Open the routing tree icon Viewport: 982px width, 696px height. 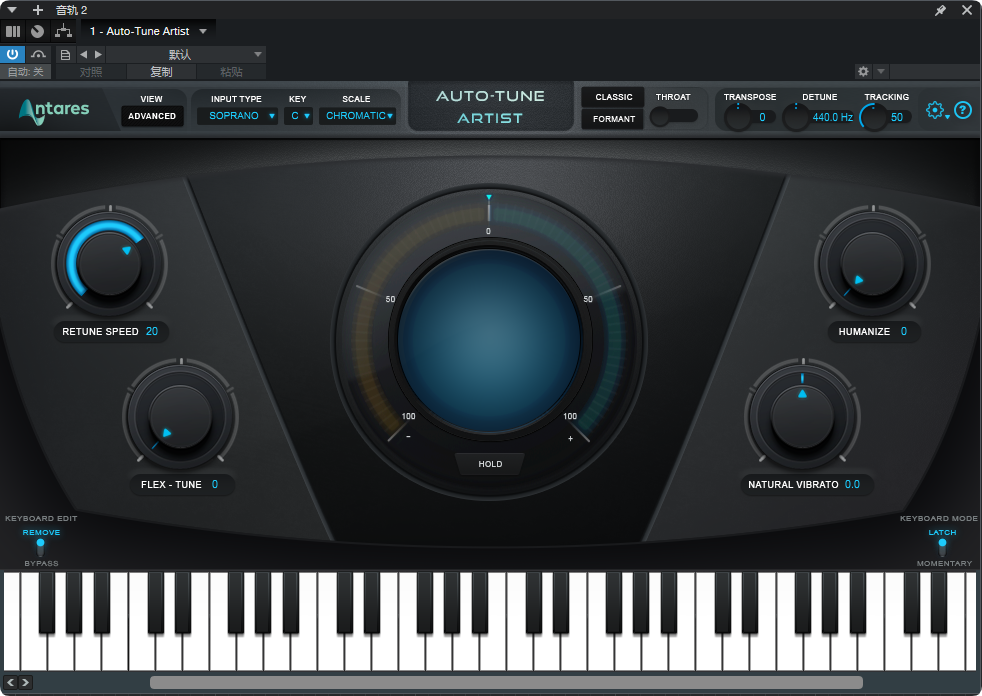pos(63,31)
